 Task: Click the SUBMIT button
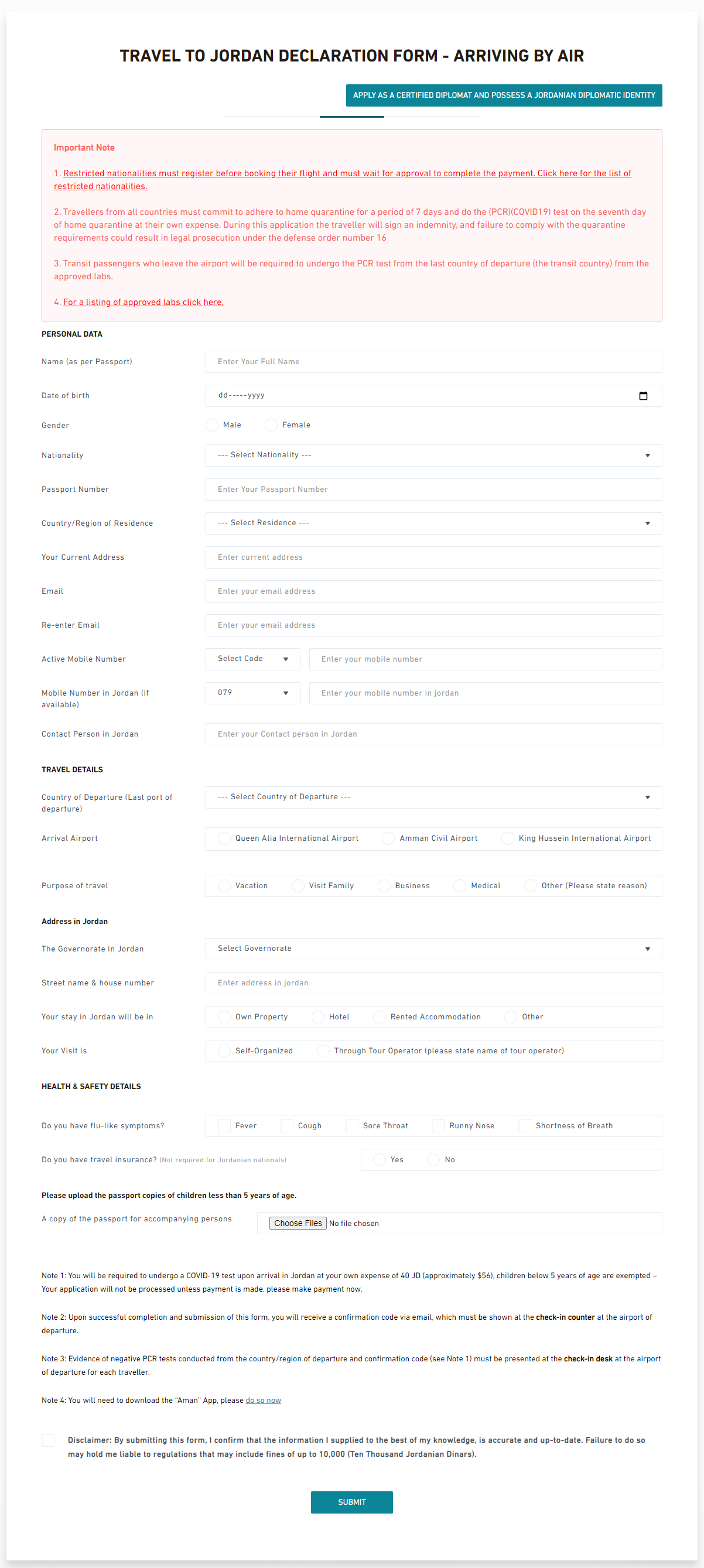pyautogui.click(x=351, y=1502)
